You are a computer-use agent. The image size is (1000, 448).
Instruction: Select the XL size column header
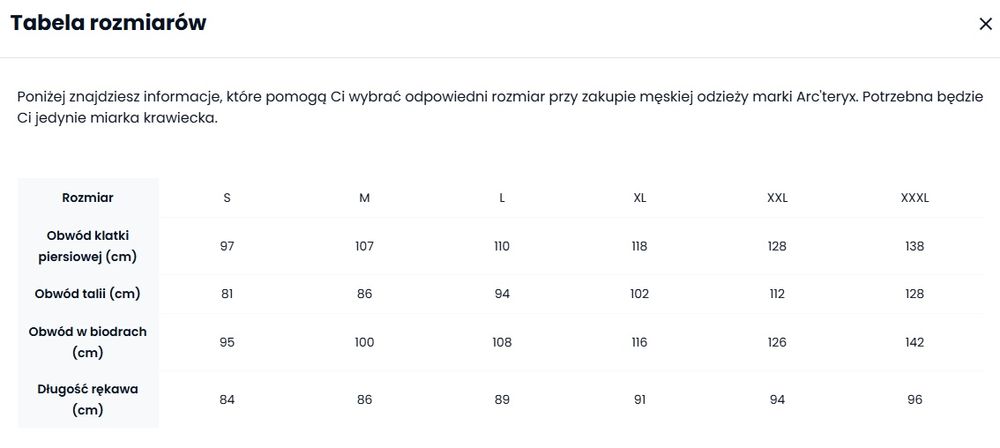pyautogui.click(x=640, y=198)
